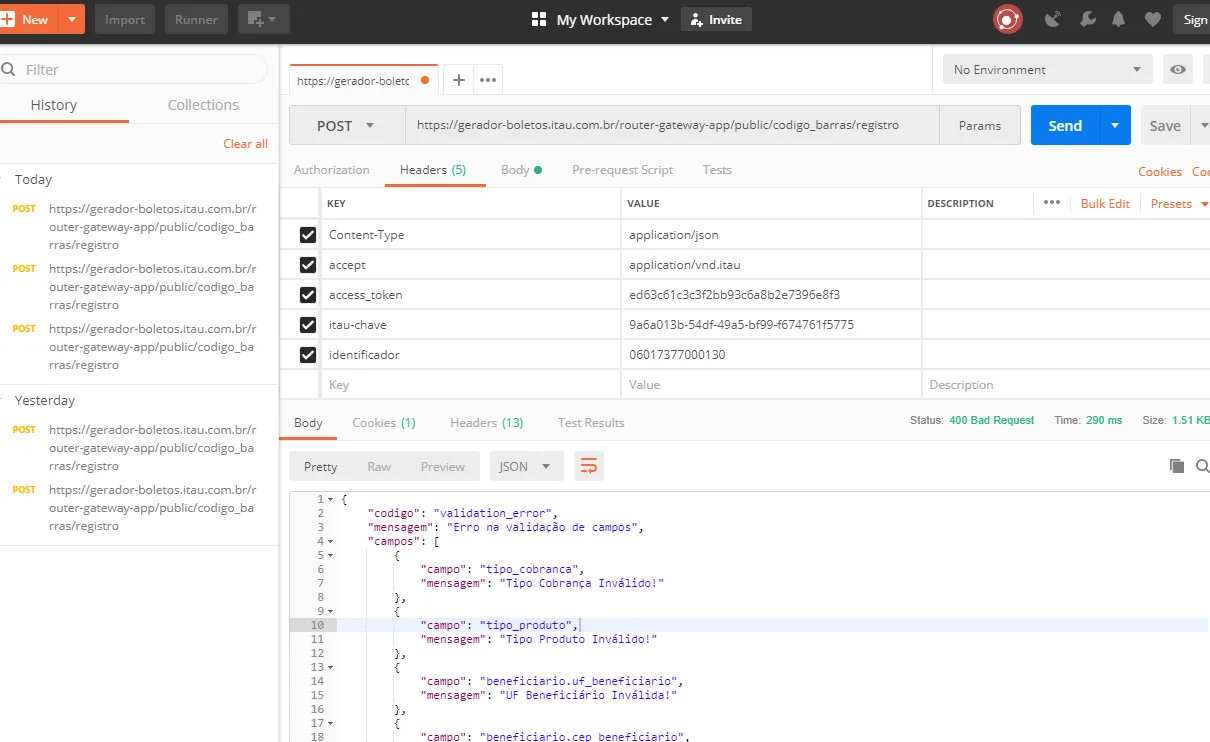Expand the No Environment dropdown
1210x742 pixels.
pos(1046,70)
